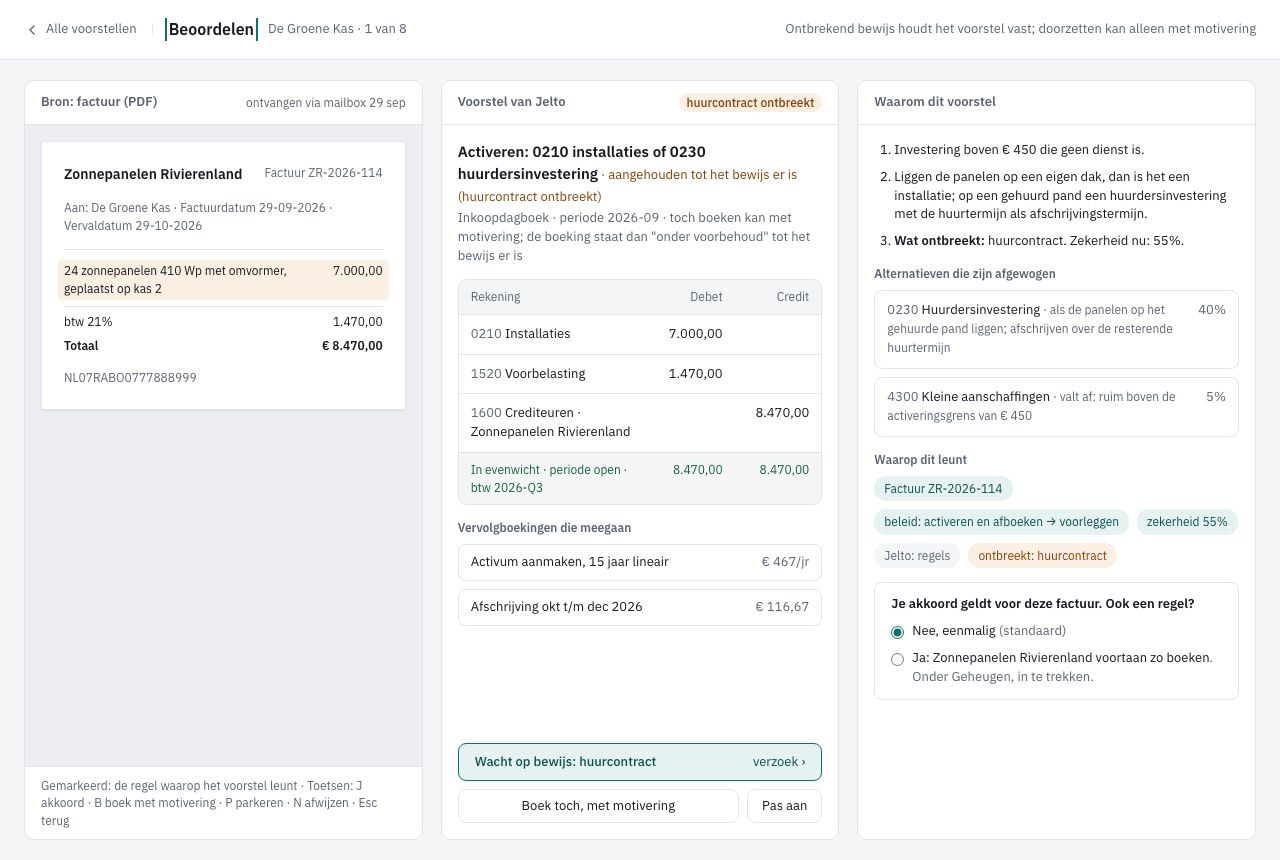
Task: Click the 'zekerheid 55%' chip
Action: pyautogui.click(x=1187, y=522)
